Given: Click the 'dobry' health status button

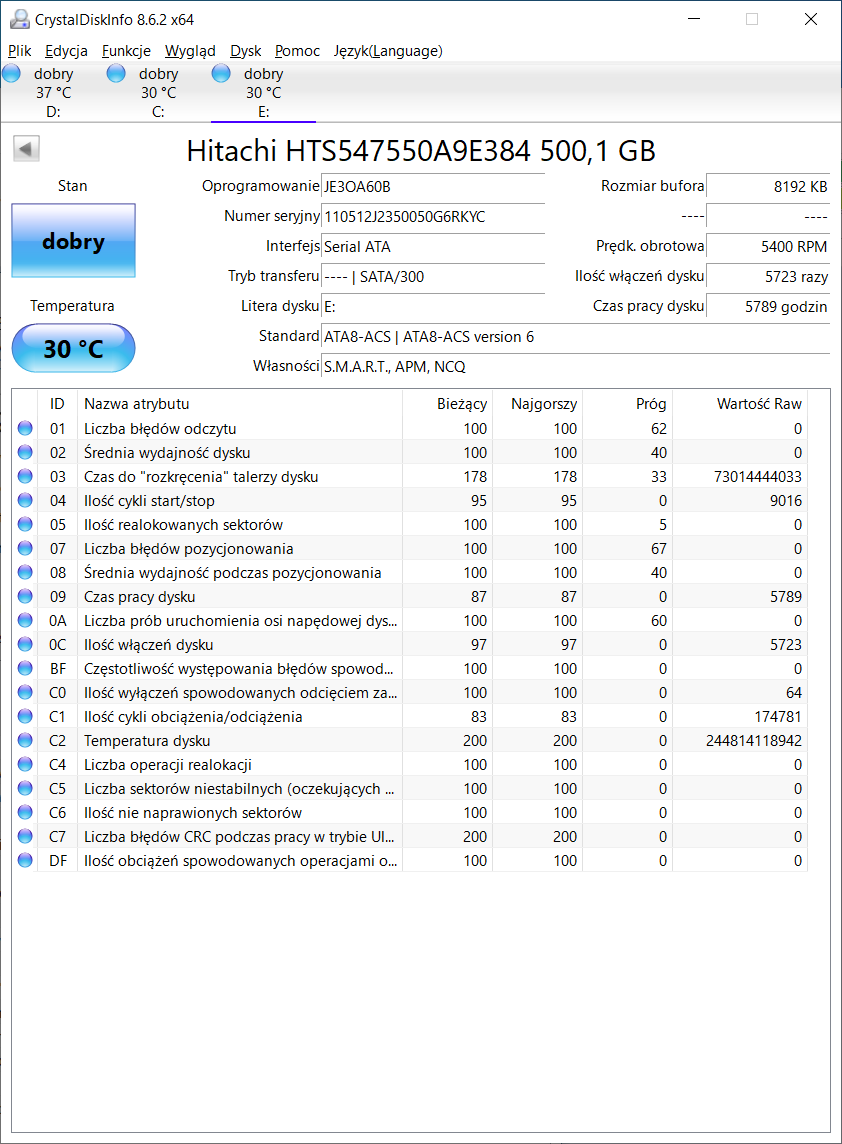Looking at the screenshot, I should click(x=74, y=241).
